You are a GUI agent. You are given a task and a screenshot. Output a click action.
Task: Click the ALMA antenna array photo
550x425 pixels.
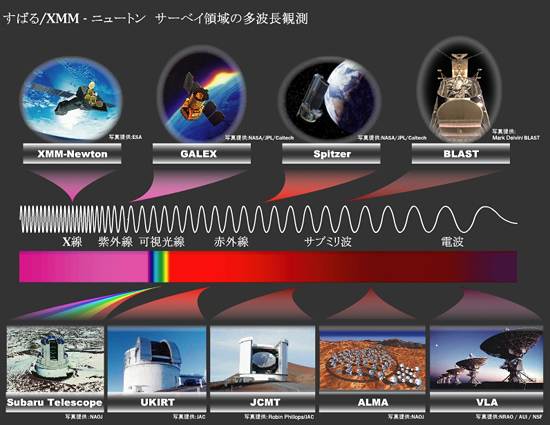(x=373, y=358)
